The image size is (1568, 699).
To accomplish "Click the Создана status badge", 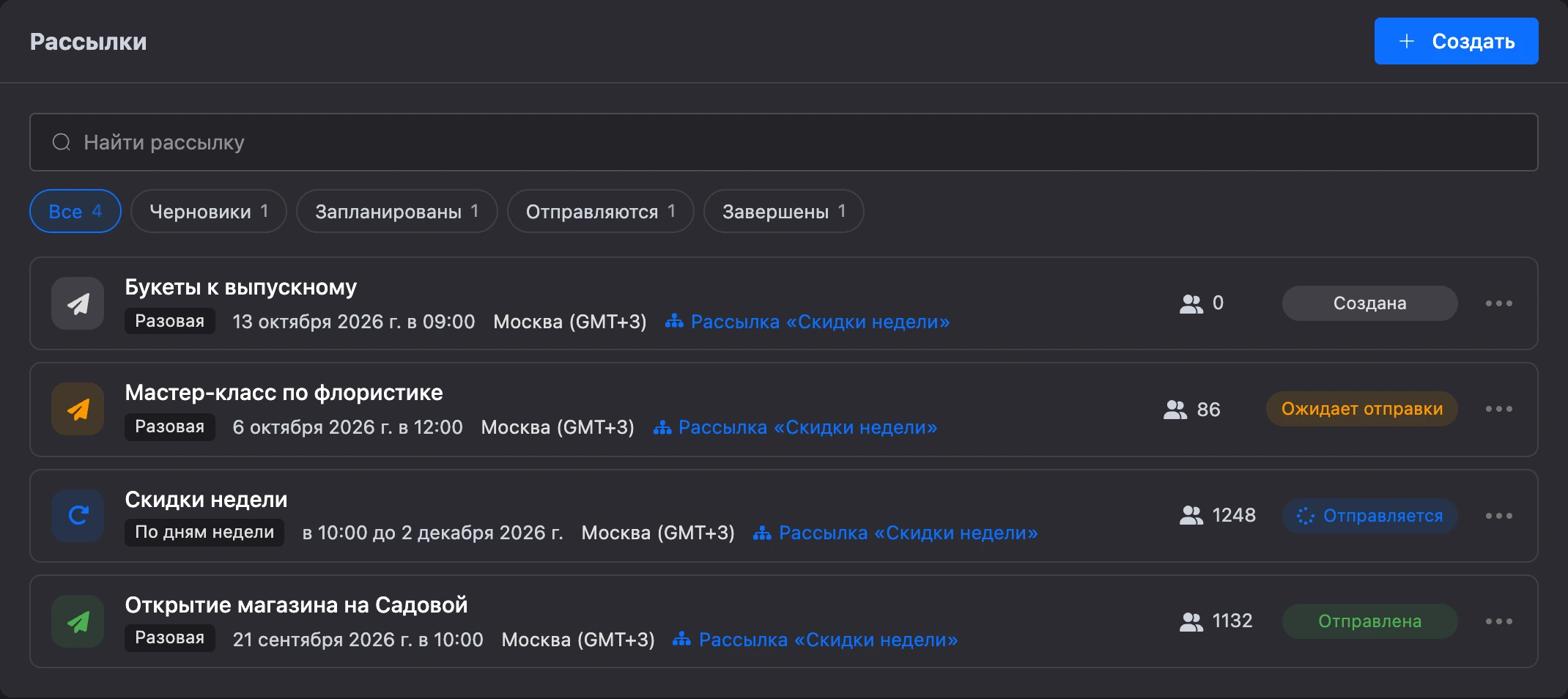I will click(x=1370, y=303).
